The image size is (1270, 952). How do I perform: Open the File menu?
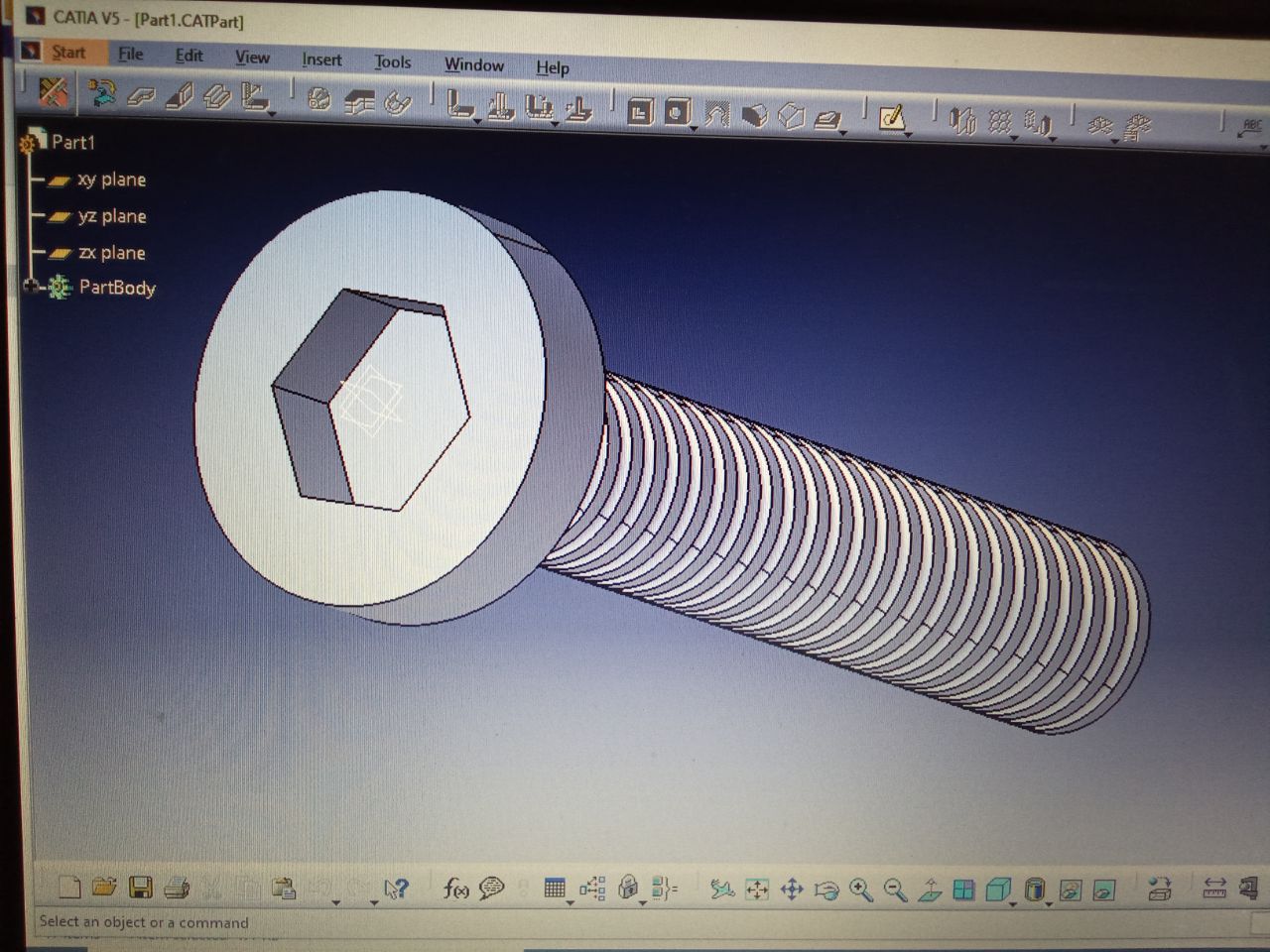click(130, 54)
